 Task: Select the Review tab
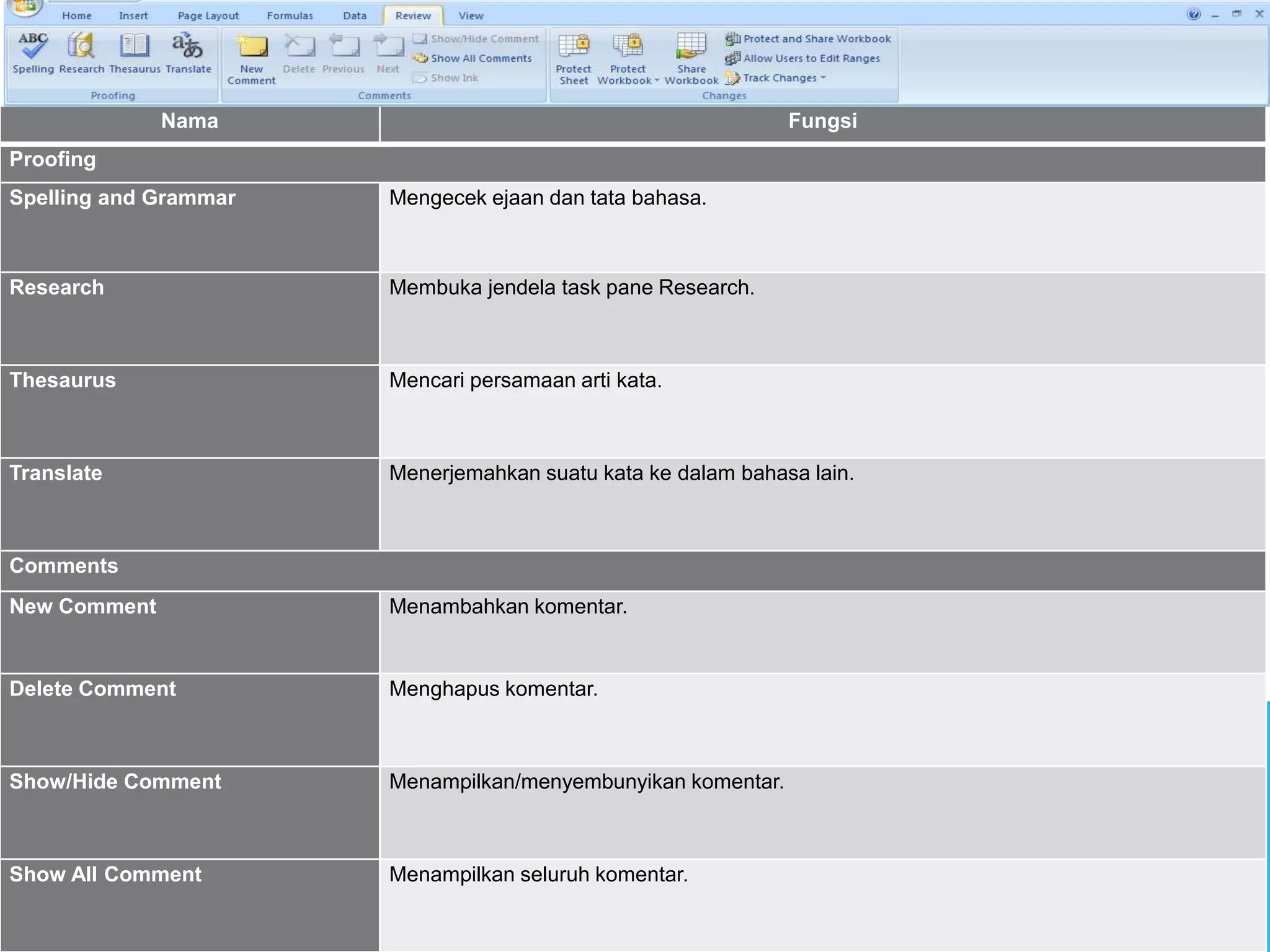(x=413, y=15)
